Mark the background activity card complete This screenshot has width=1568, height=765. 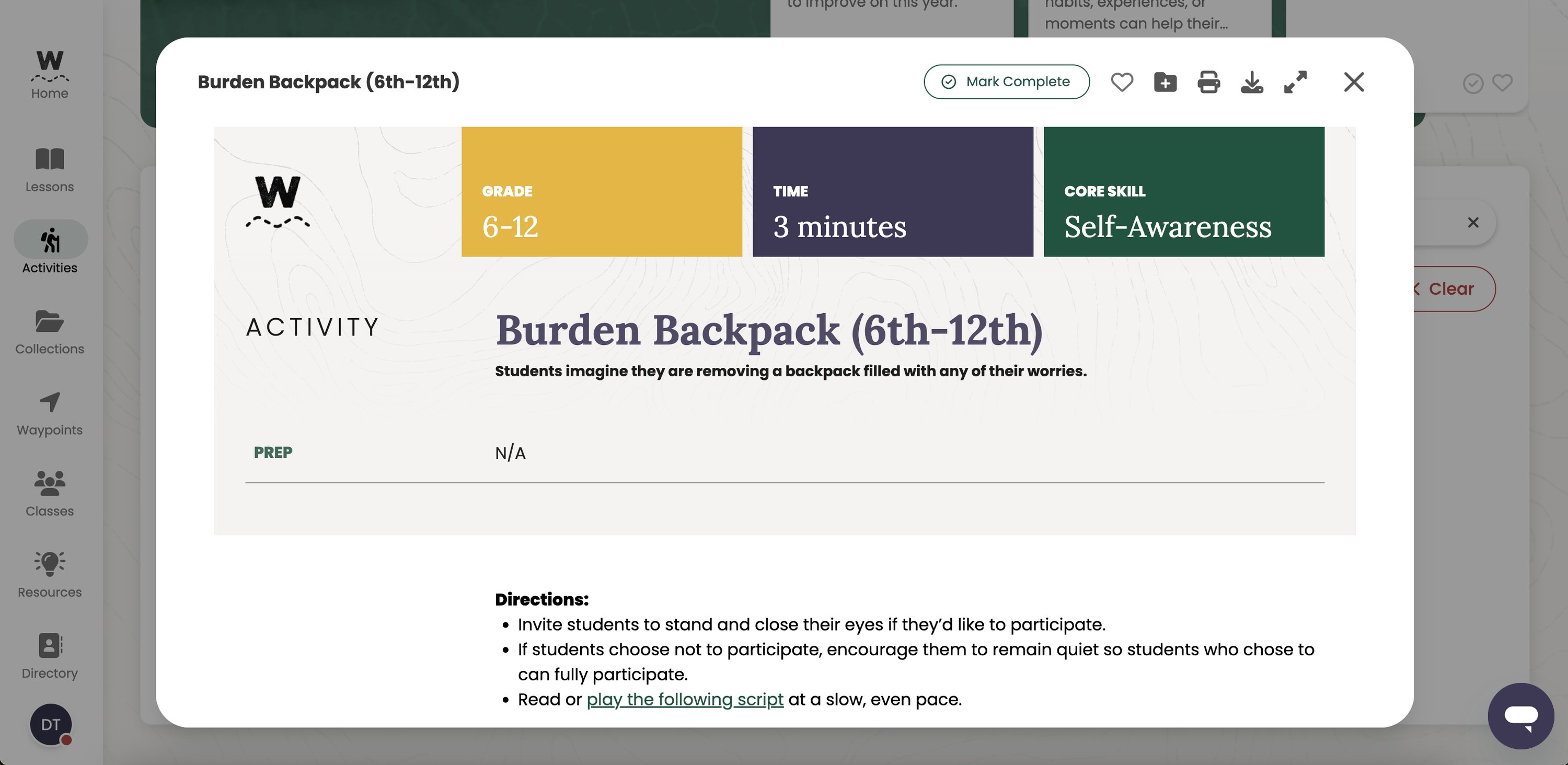point(1472,84)
